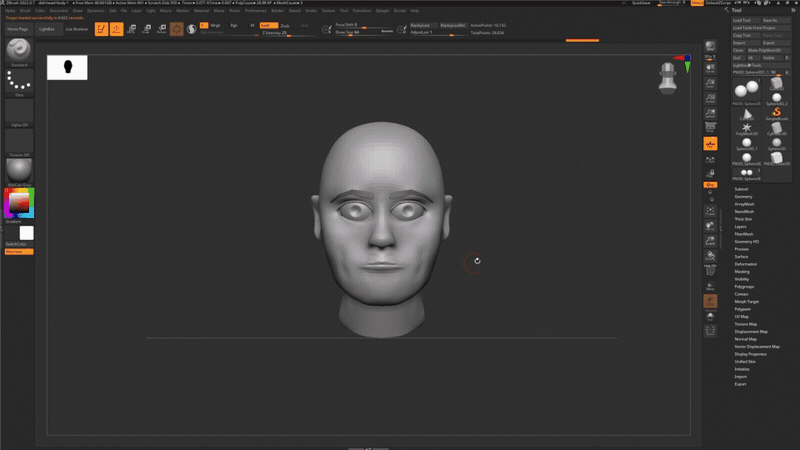Viewport: 800px width, 450px height.
Task: Toggle the Floor grid button
Action: click(710, 144)
